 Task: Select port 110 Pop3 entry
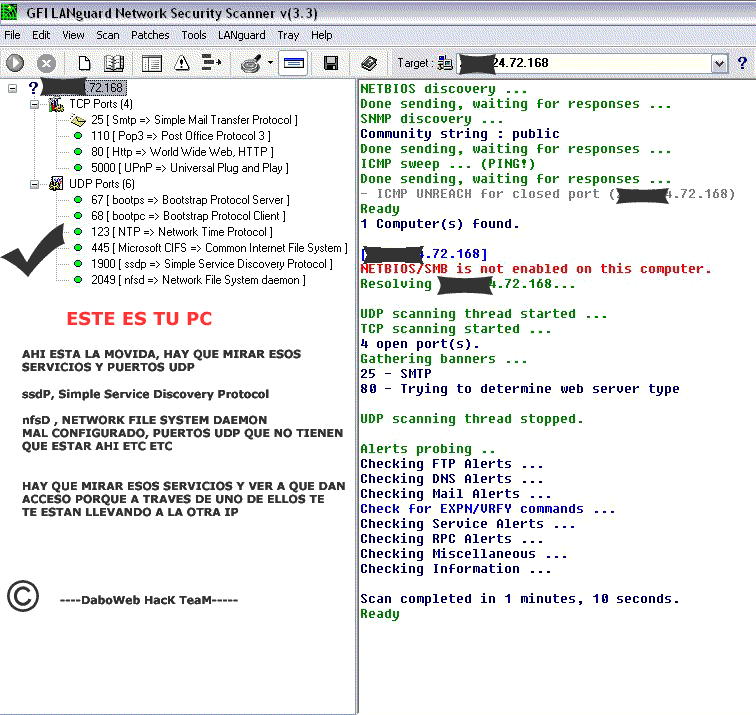pyautogui.click(x=181, y=136)
